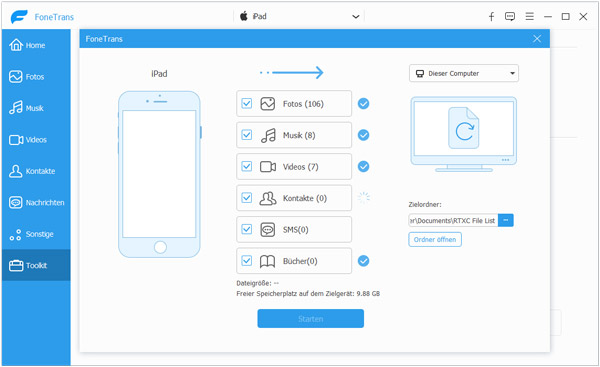Click the Zielordner: label
Screen dimensions: 600x367
pos(425,204)
